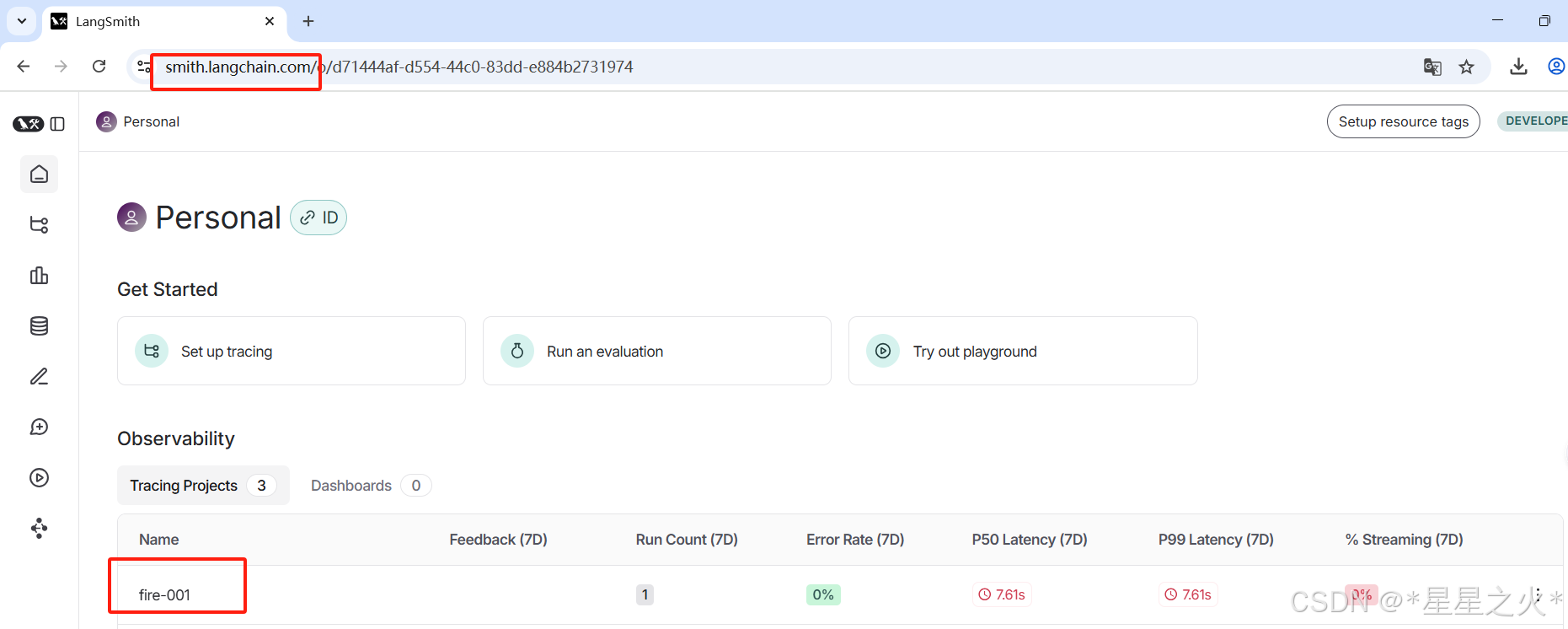Screen dimensions: 1568x629
Task: Open the fire-001 project
Action: pos(164,595)
